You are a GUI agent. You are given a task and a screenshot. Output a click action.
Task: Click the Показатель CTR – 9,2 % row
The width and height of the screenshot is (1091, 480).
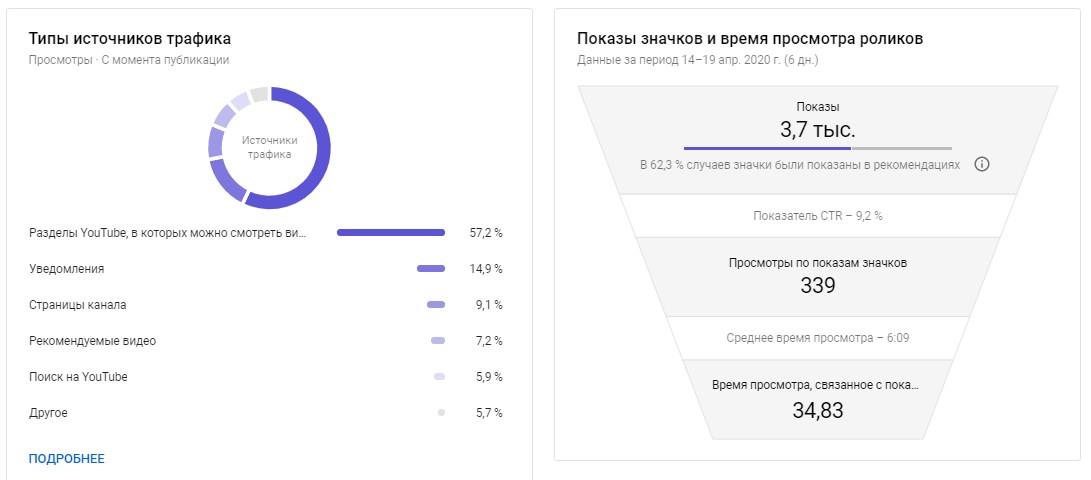tap(817, 215)
